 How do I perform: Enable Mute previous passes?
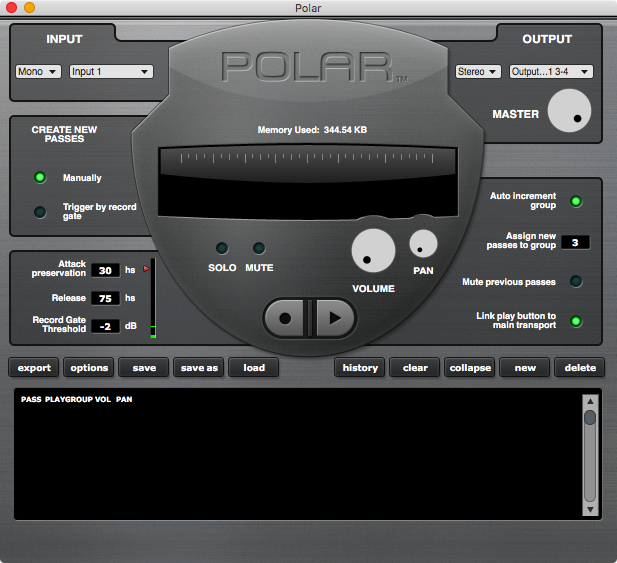576,281
